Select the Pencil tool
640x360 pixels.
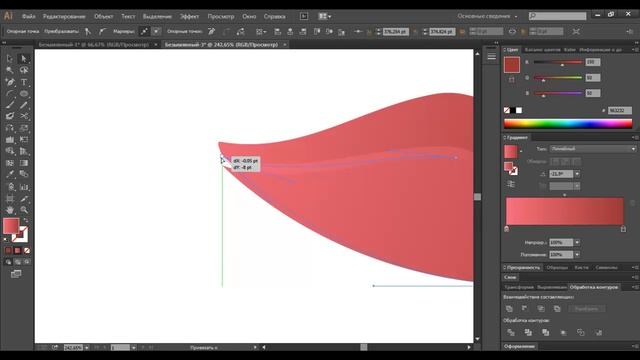tap(24, 105)
